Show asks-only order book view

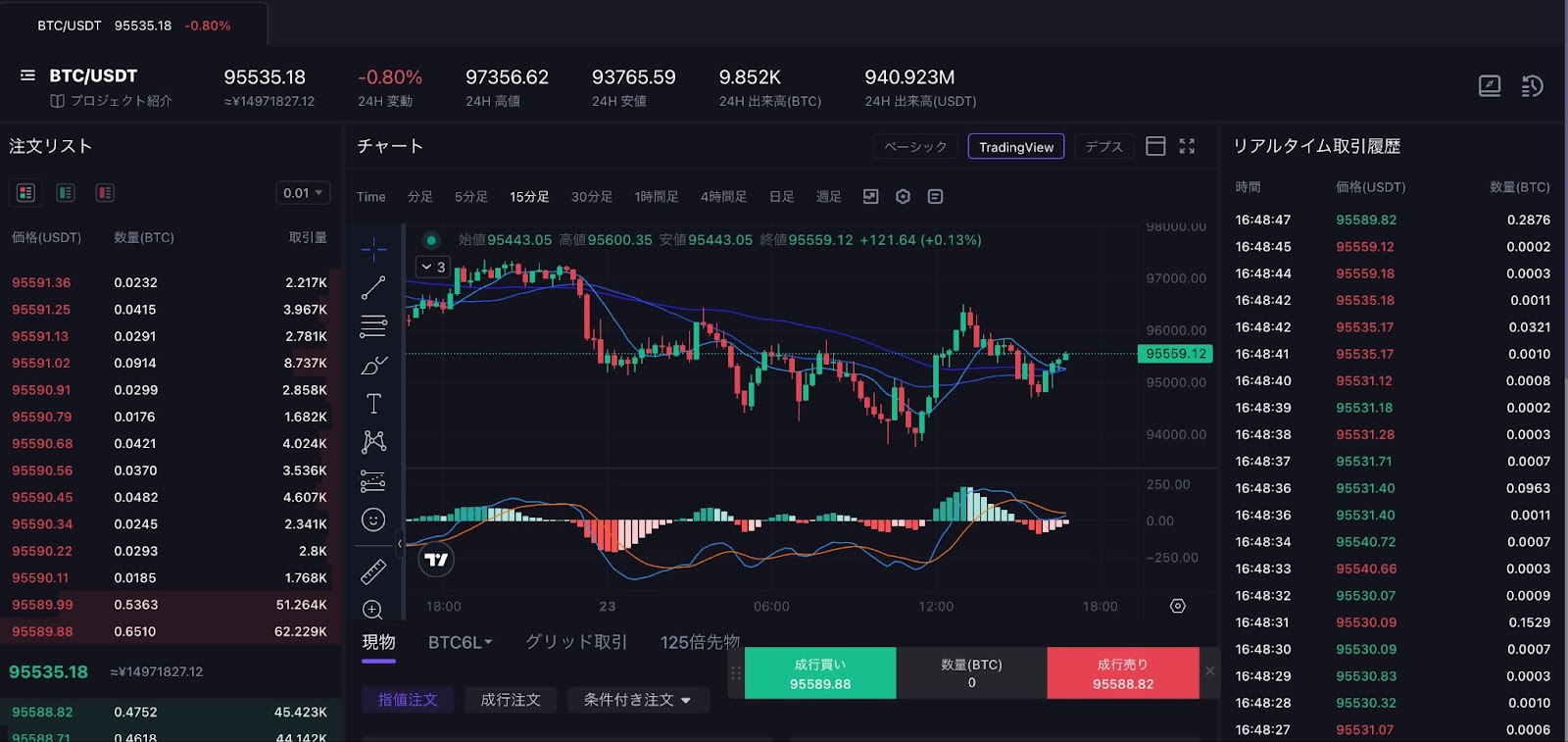(x=105, y=193)
